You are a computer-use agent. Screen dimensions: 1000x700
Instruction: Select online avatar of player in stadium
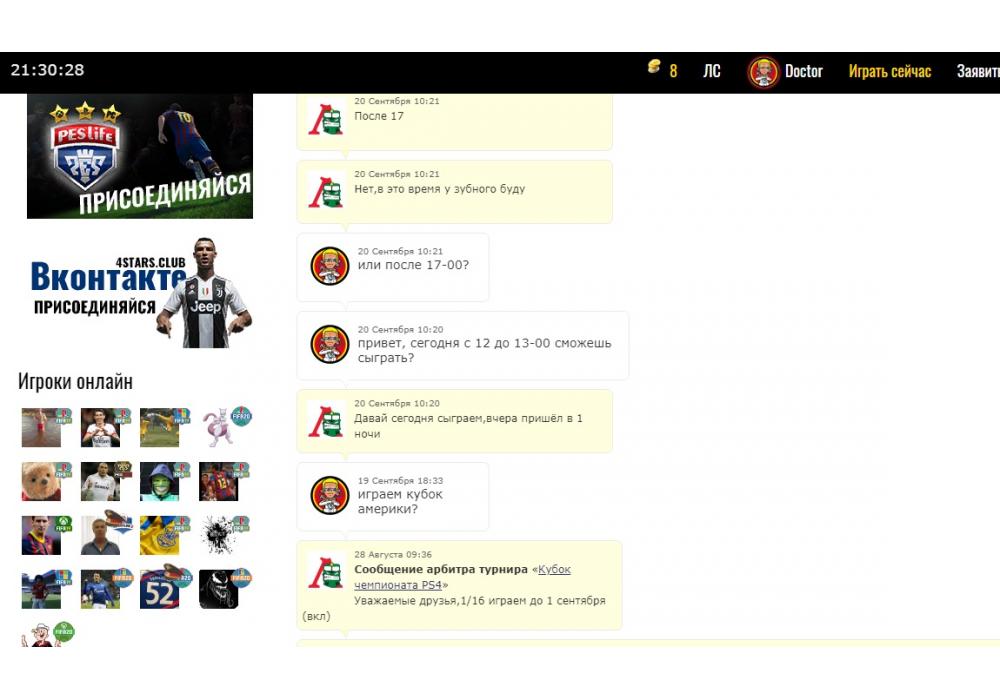[x=41, y=589]
